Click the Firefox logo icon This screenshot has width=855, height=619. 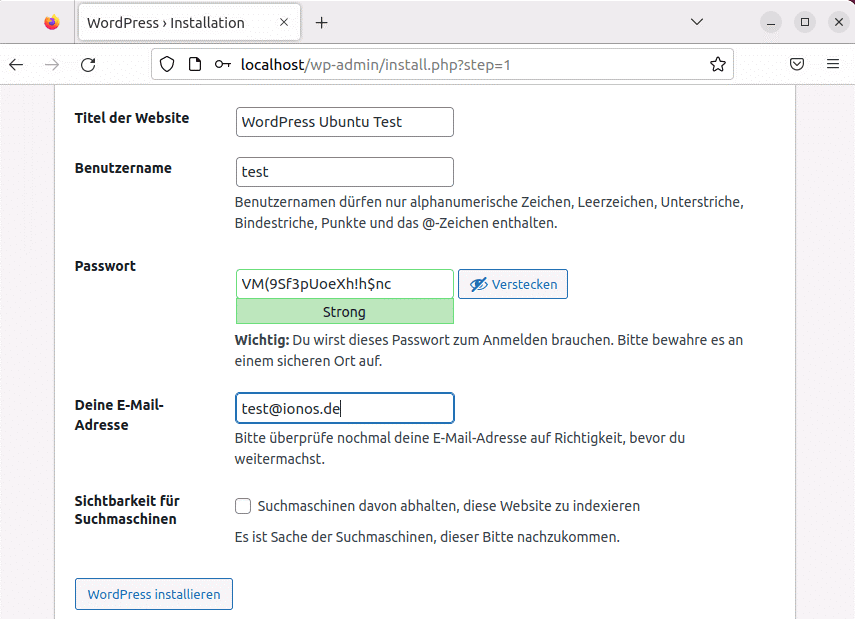52,22
